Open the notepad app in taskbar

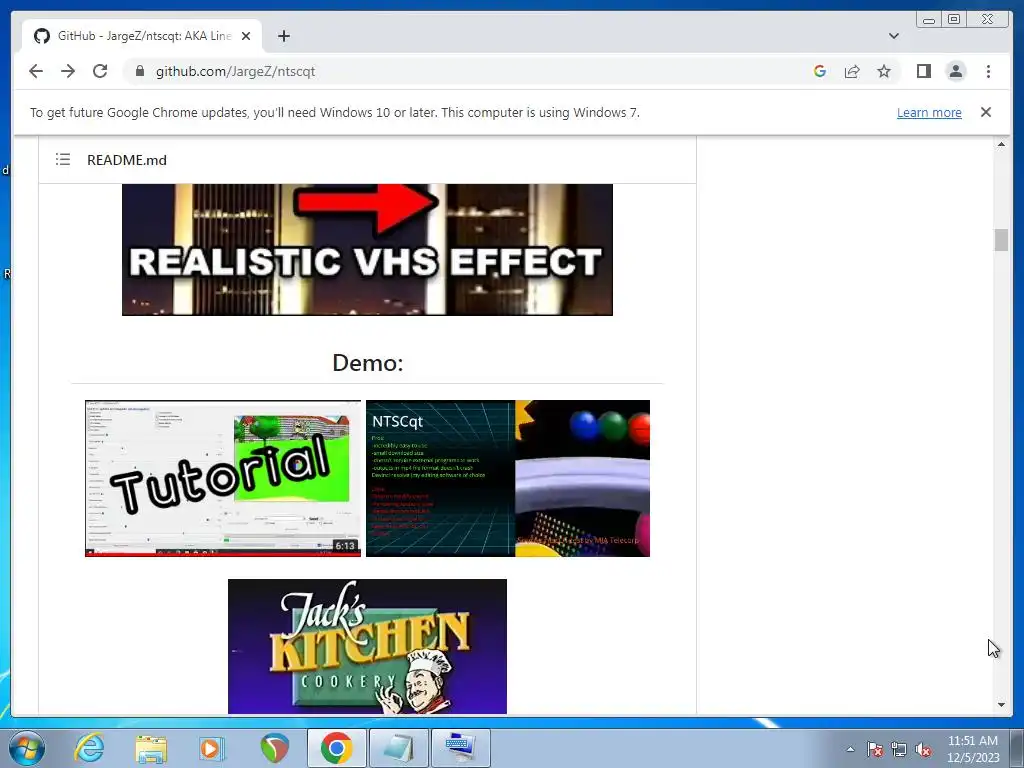(x=398, y=748)
